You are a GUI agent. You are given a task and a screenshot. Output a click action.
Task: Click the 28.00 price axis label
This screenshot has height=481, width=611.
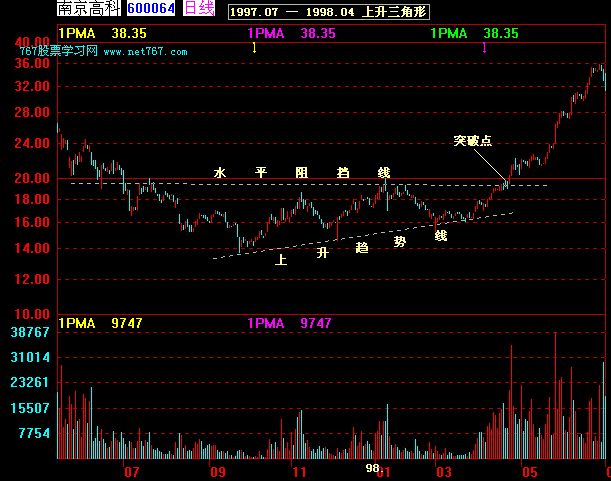32,113
